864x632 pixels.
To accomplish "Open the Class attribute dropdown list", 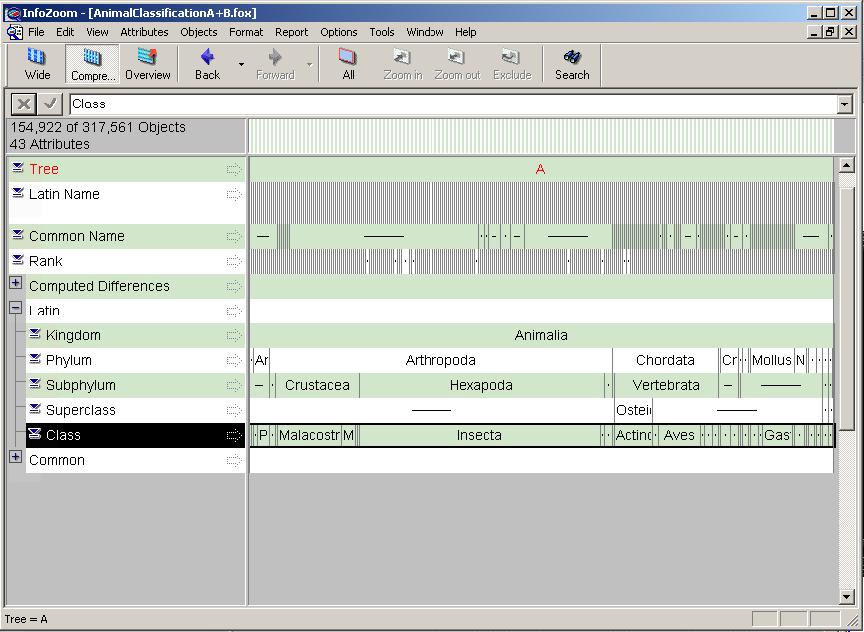I will pyautogui.click(x=845, y=104).
